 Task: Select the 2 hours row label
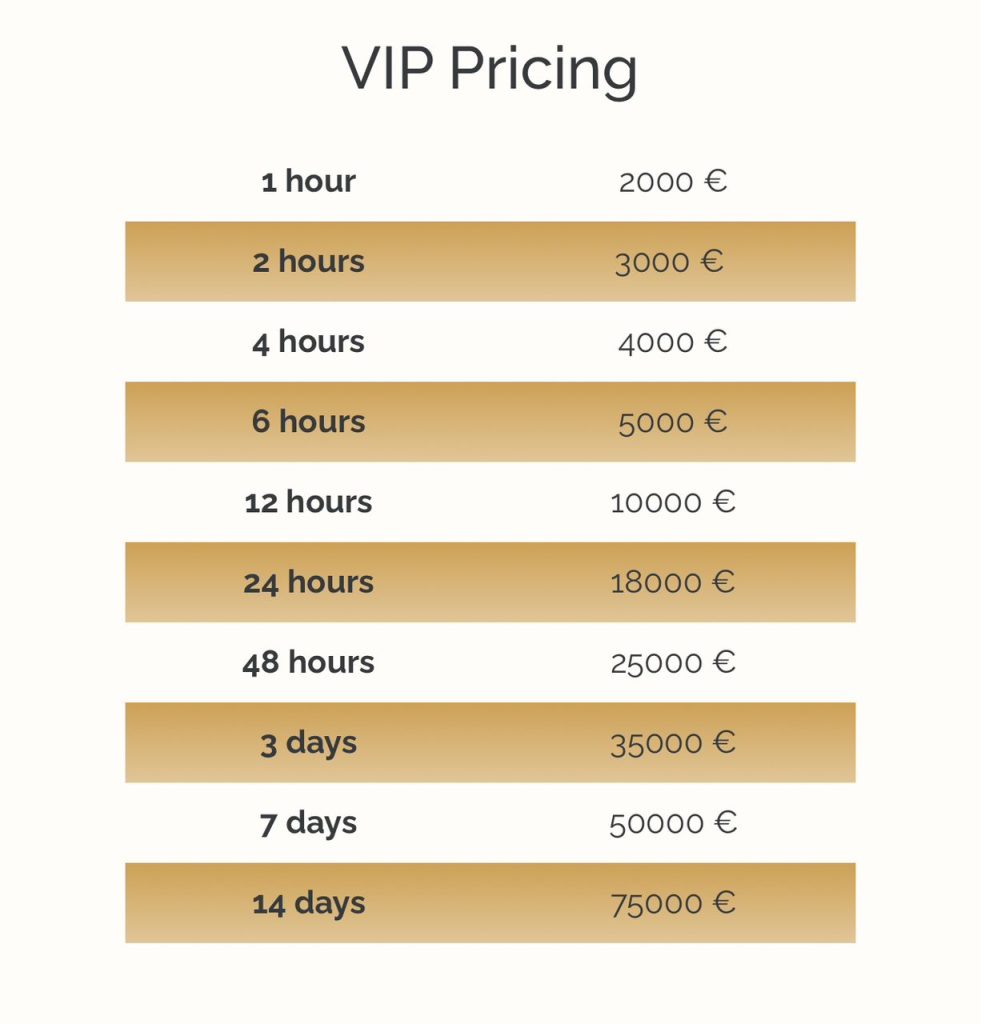(308, 262)
